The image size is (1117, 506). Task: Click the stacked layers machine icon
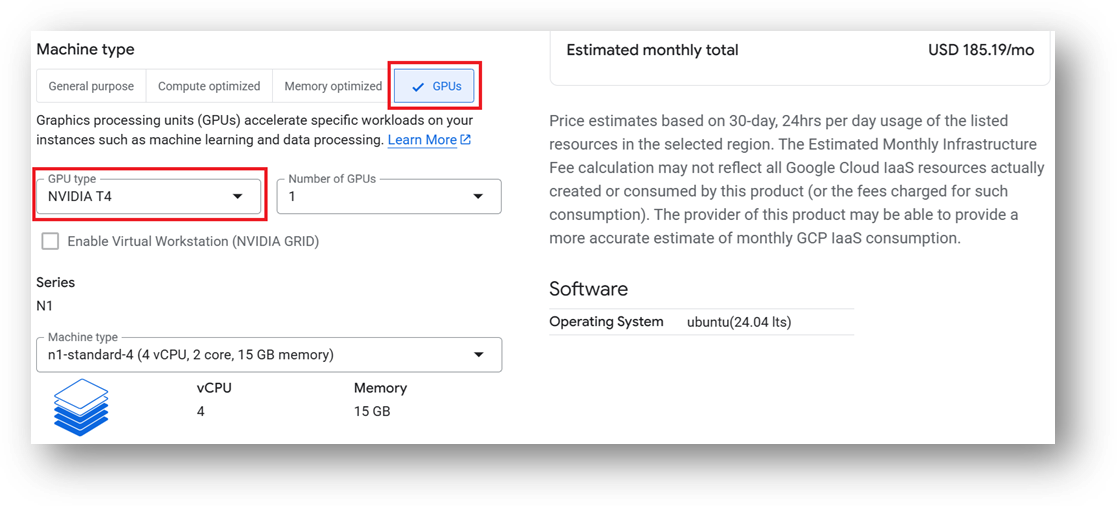tap(81, 406)
